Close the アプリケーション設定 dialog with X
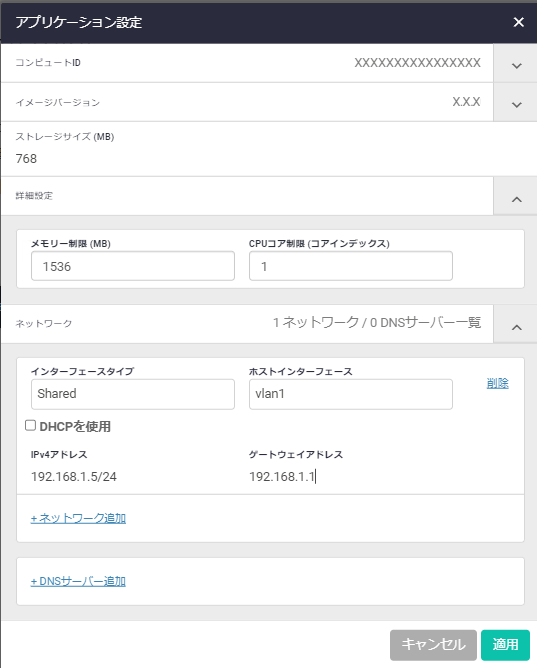The width and height of the screenshot is (537, 668). 518,22
